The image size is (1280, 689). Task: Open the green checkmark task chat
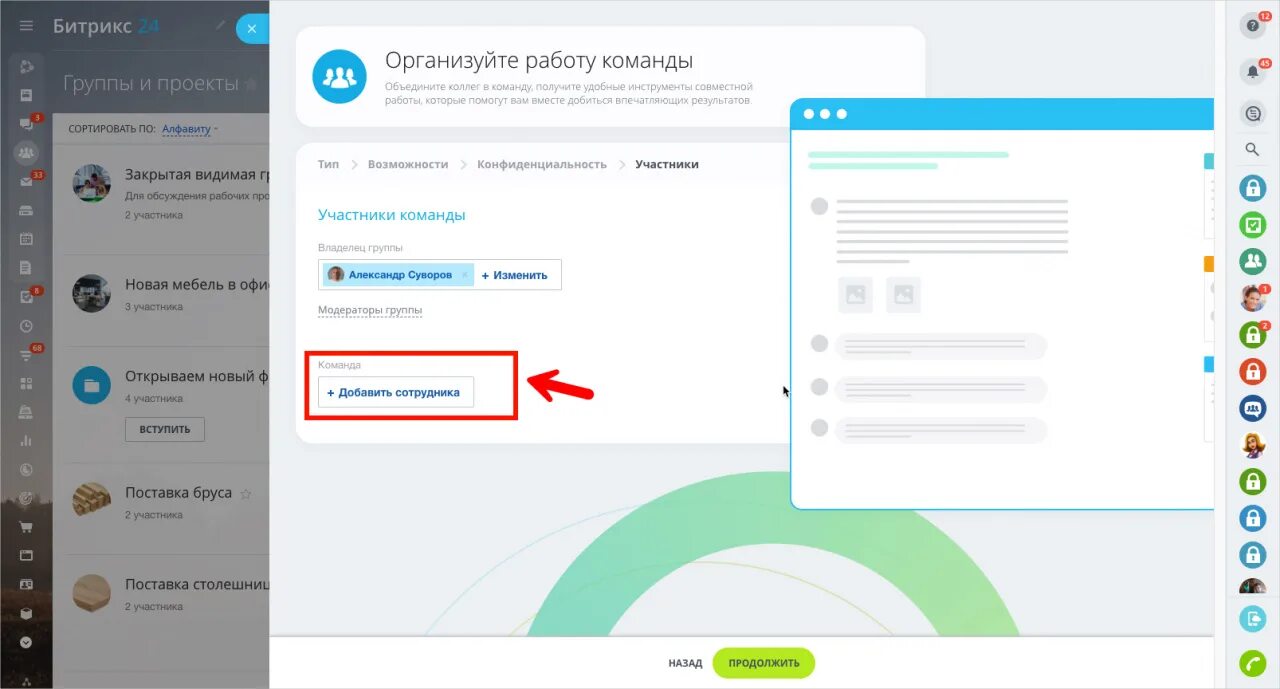1253,225
